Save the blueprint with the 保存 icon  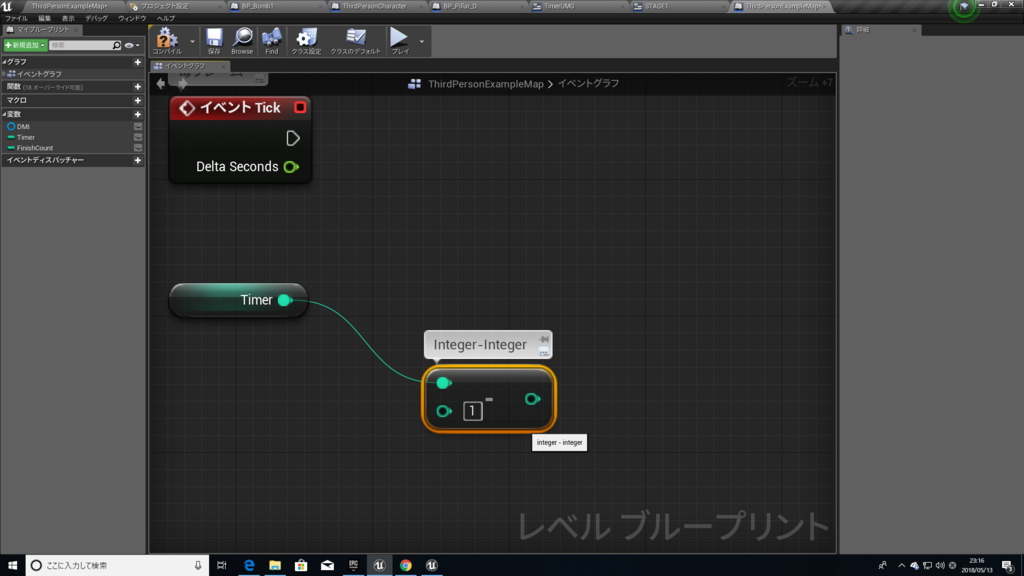[214, 41]
